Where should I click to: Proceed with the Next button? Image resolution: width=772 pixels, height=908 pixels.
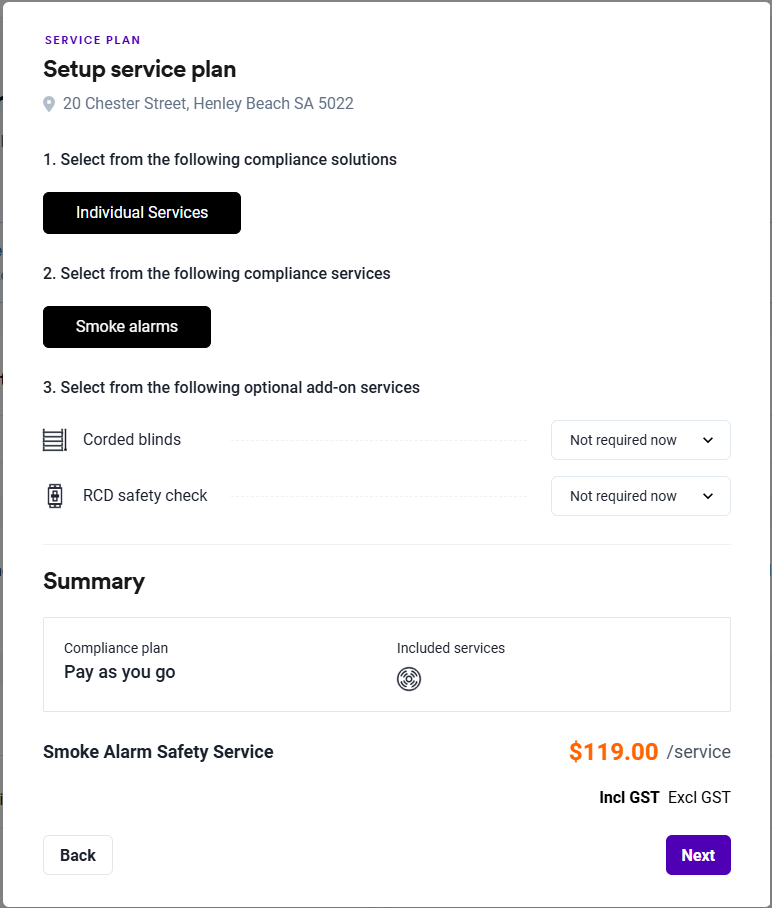pyautogui.click(x=698, y=855)
